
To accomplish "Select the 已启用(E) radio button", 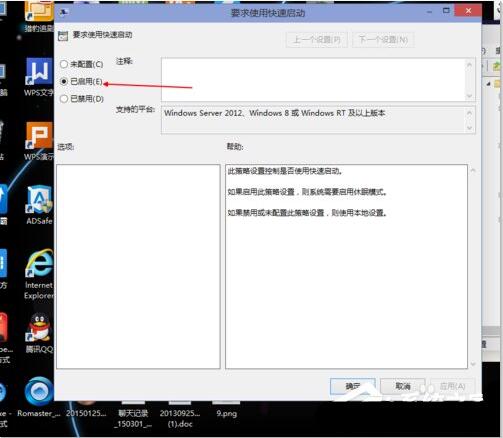I will pyautogui.click(x=64, y=81).
